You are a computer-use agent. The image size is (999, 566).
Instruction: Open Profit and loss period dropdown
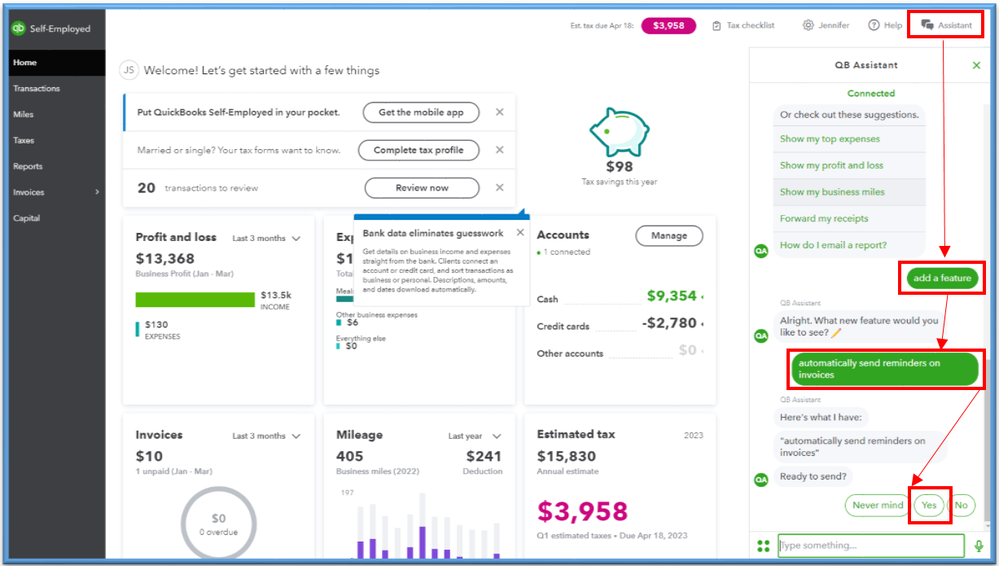266,238
